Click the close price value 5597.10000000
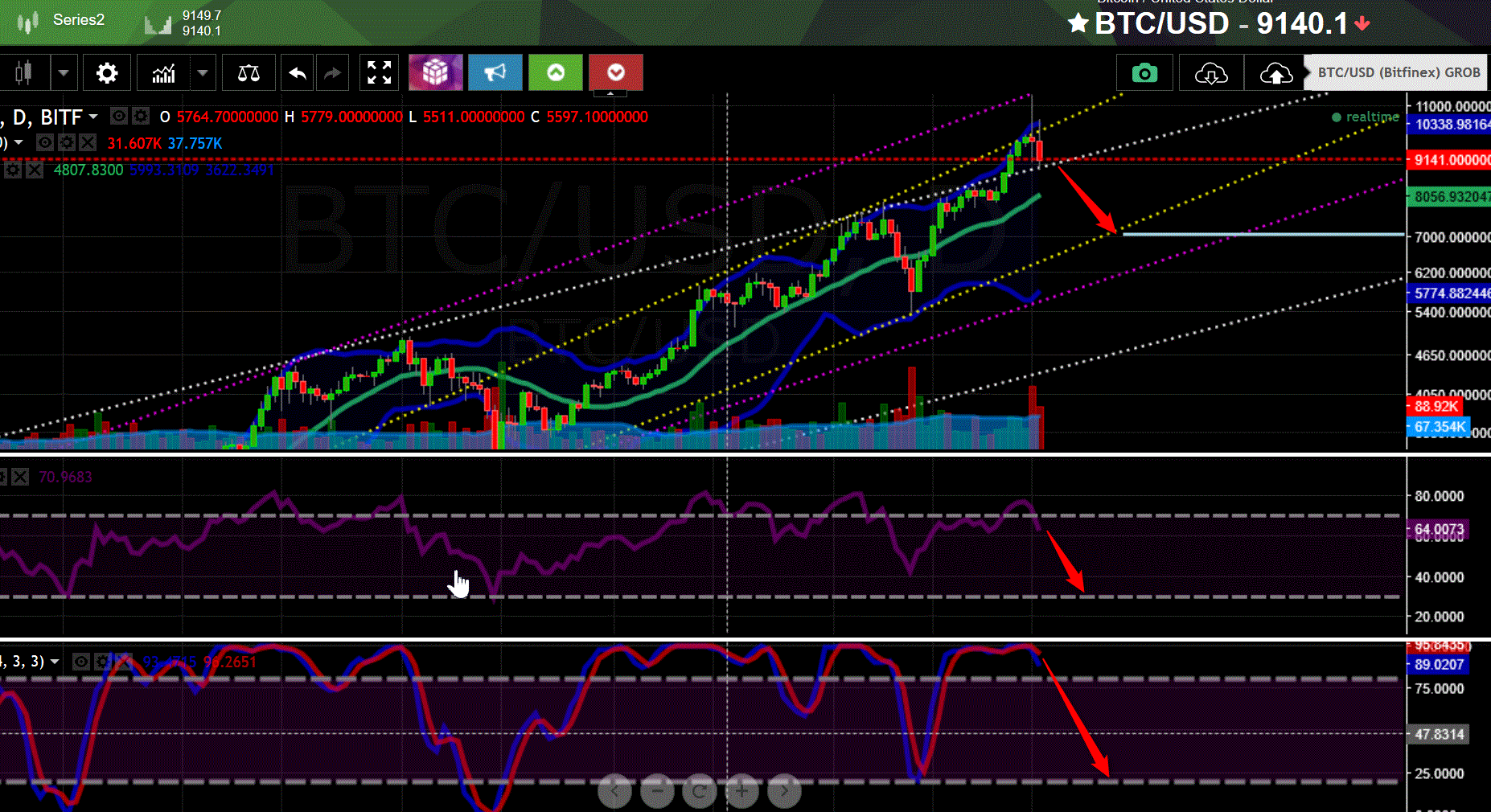Viewport: 1491px width, 812px height. click(x=598, y=117)
